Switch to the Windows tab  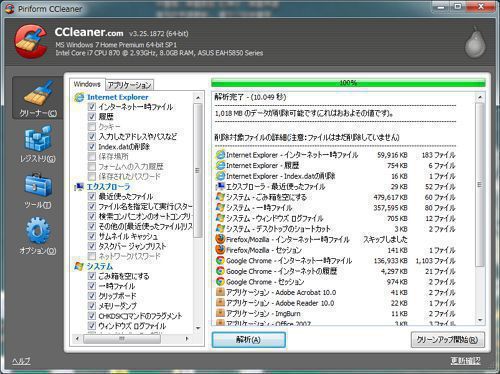(87, 84)
